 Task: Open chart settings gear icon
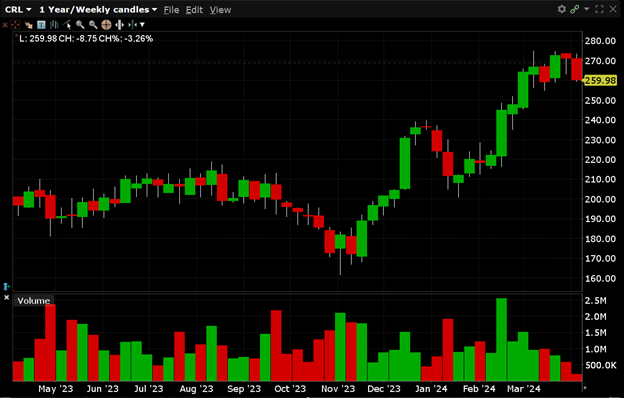point(562,9)
